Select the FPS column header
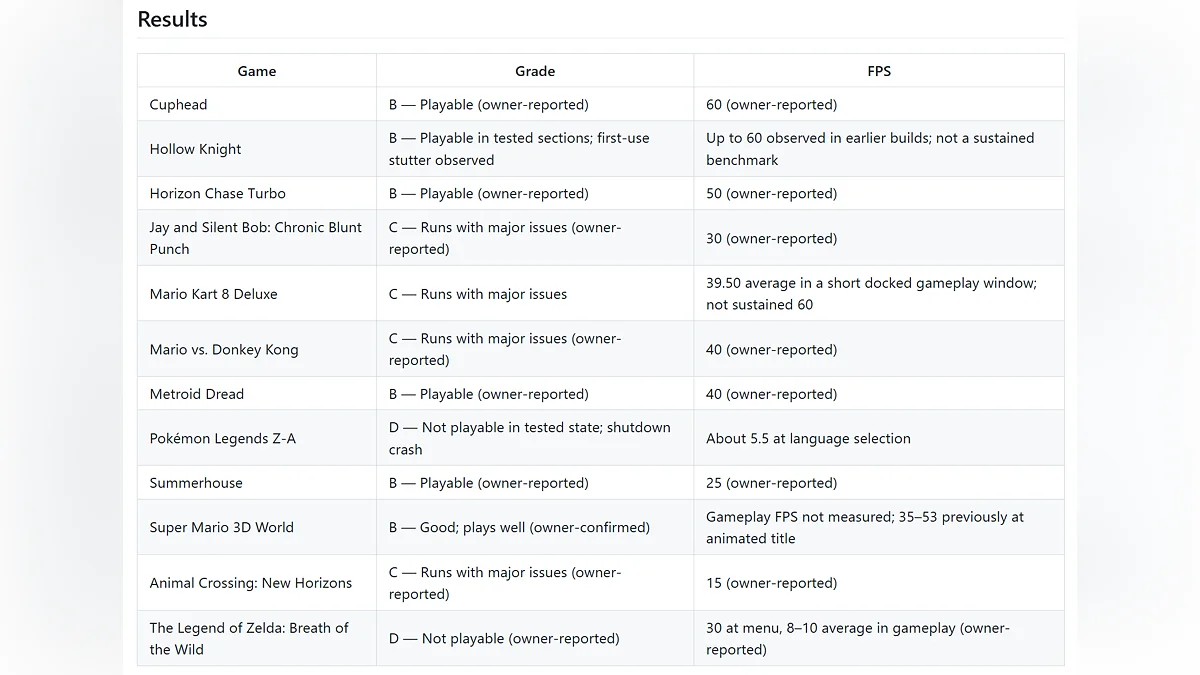Image resolution: width=1200 pixels, height=675 pixels. (x=879, y=71)
